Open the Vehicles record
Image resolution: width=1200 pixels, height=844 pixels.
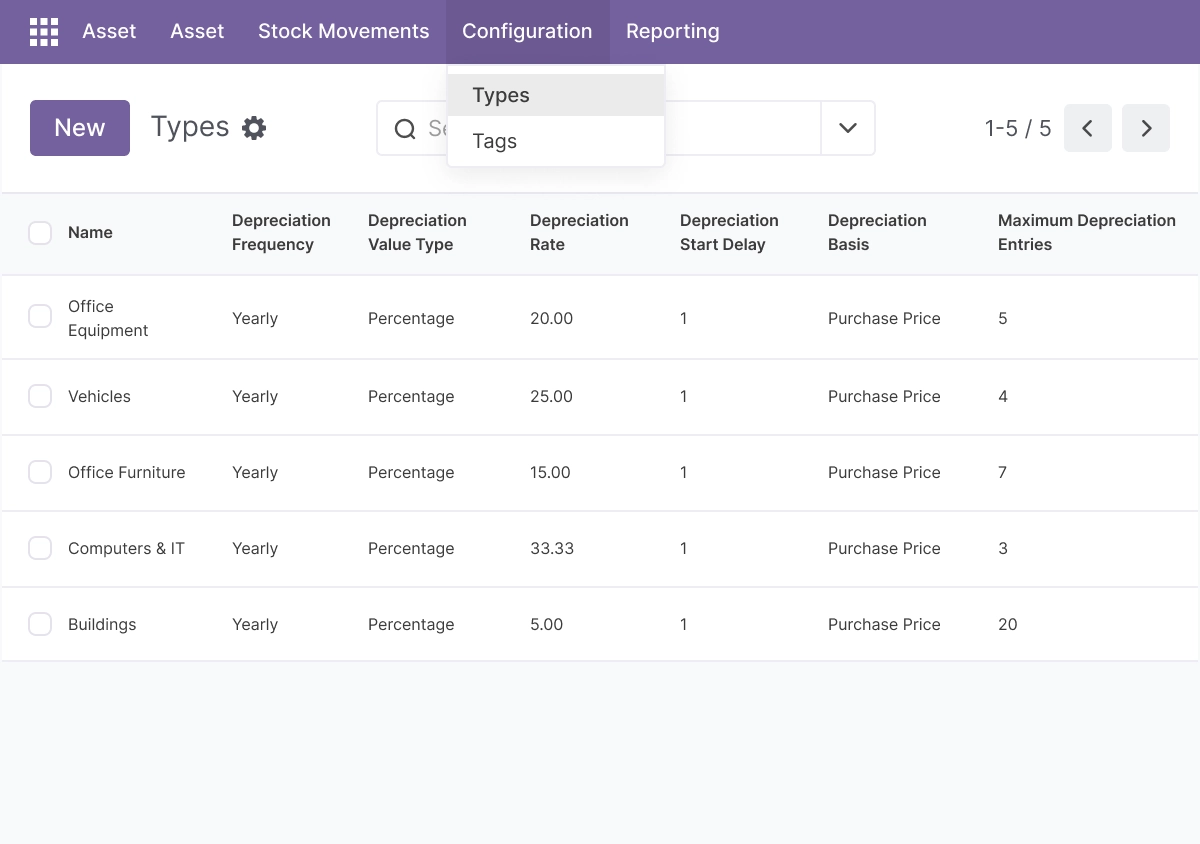pos(99,396)
